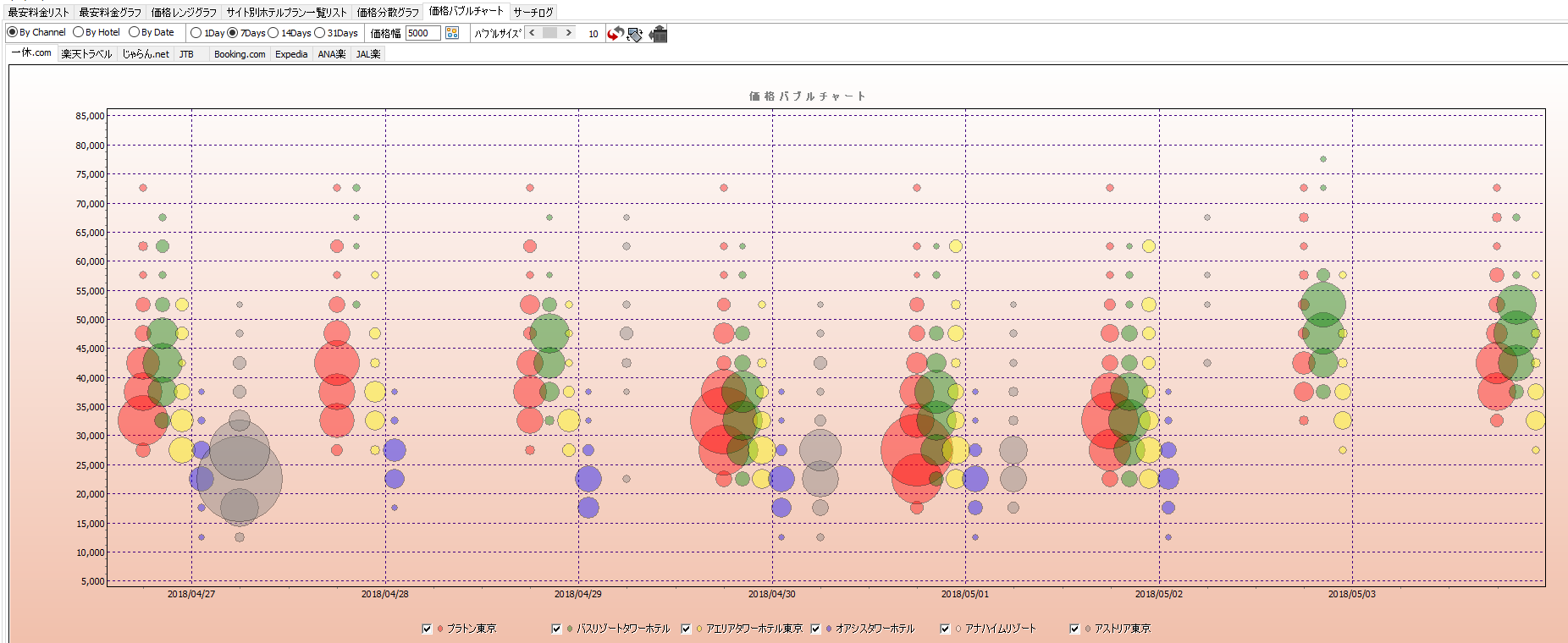The image size is (1568, 643).
Task: Hide the アストリア東京 series via checkbox
Action: pyautogui.click(x=1074, y=629)
